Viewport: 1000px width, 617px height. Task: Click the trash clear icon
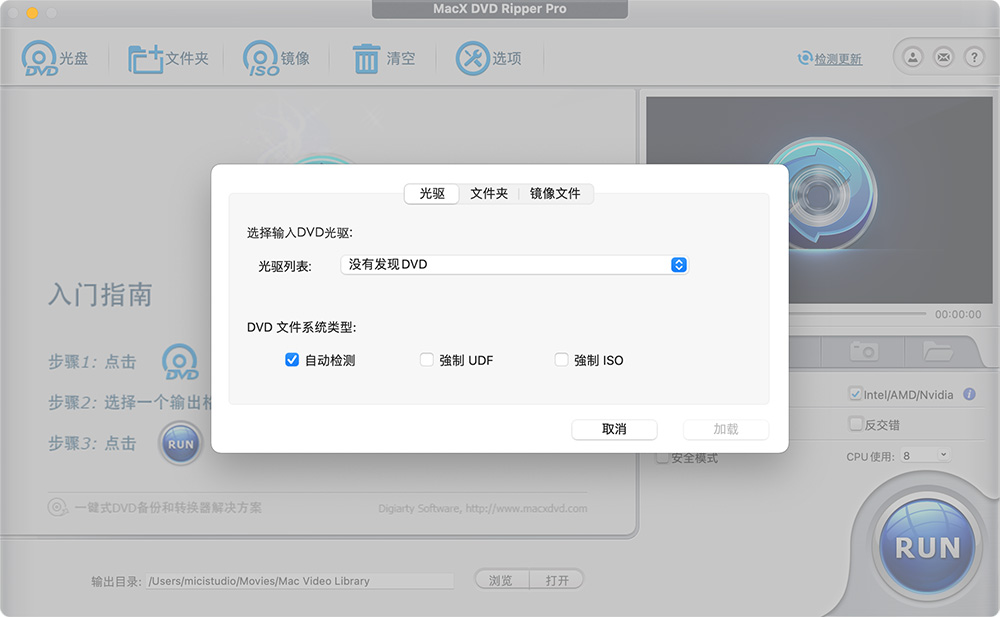tap(366, 58)
